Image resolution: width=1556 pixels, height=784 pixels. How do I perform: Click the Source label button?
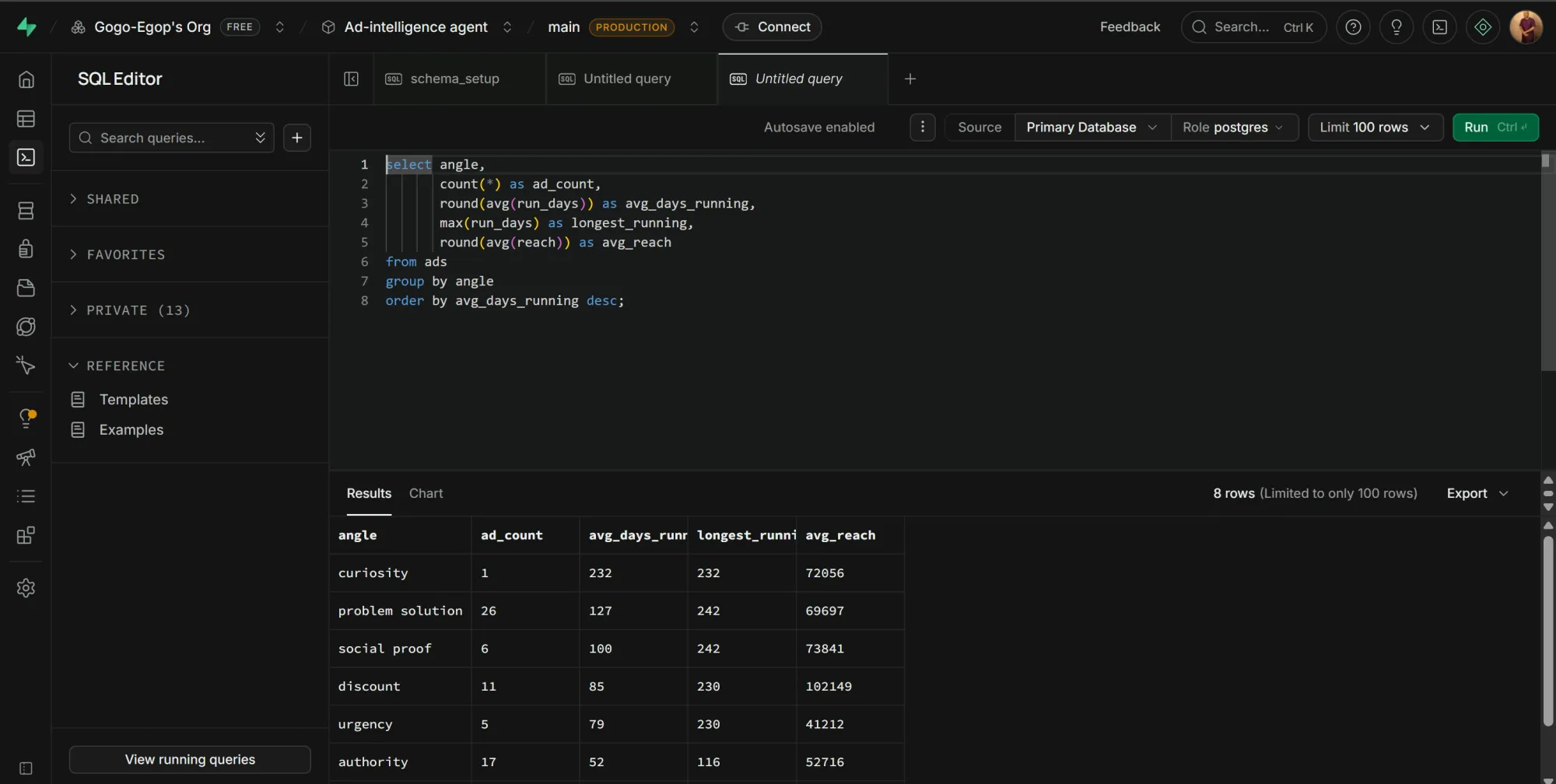tap(980, 128)
